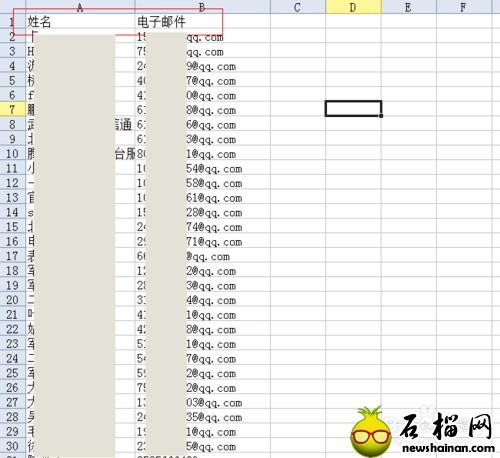Screen dimensions: 500x458
Task: Open the newshainan.com watermark link
Action: [448, 448]
